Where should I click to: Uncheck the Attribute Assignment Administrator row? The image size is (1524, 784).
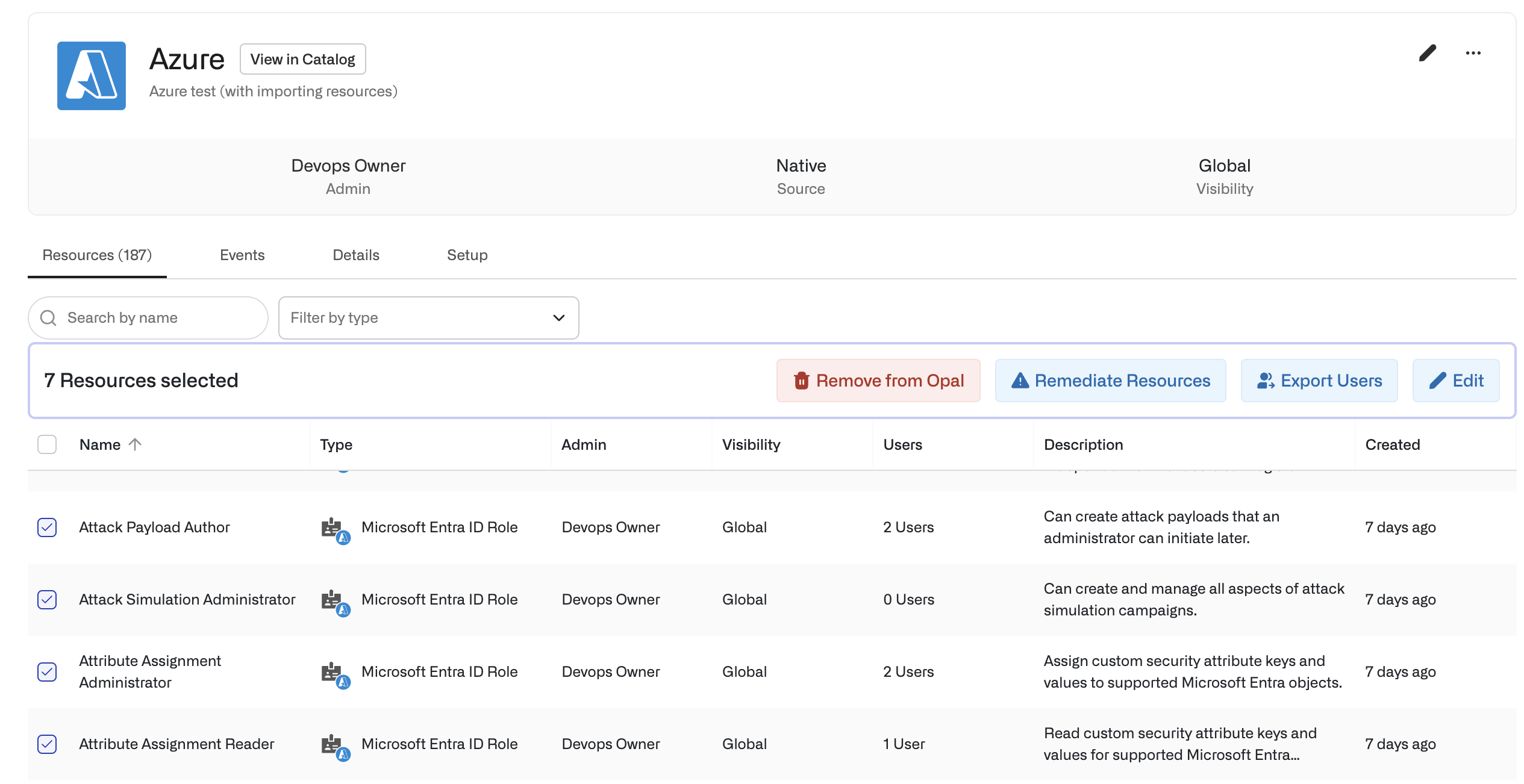click(x=47, y=672)
